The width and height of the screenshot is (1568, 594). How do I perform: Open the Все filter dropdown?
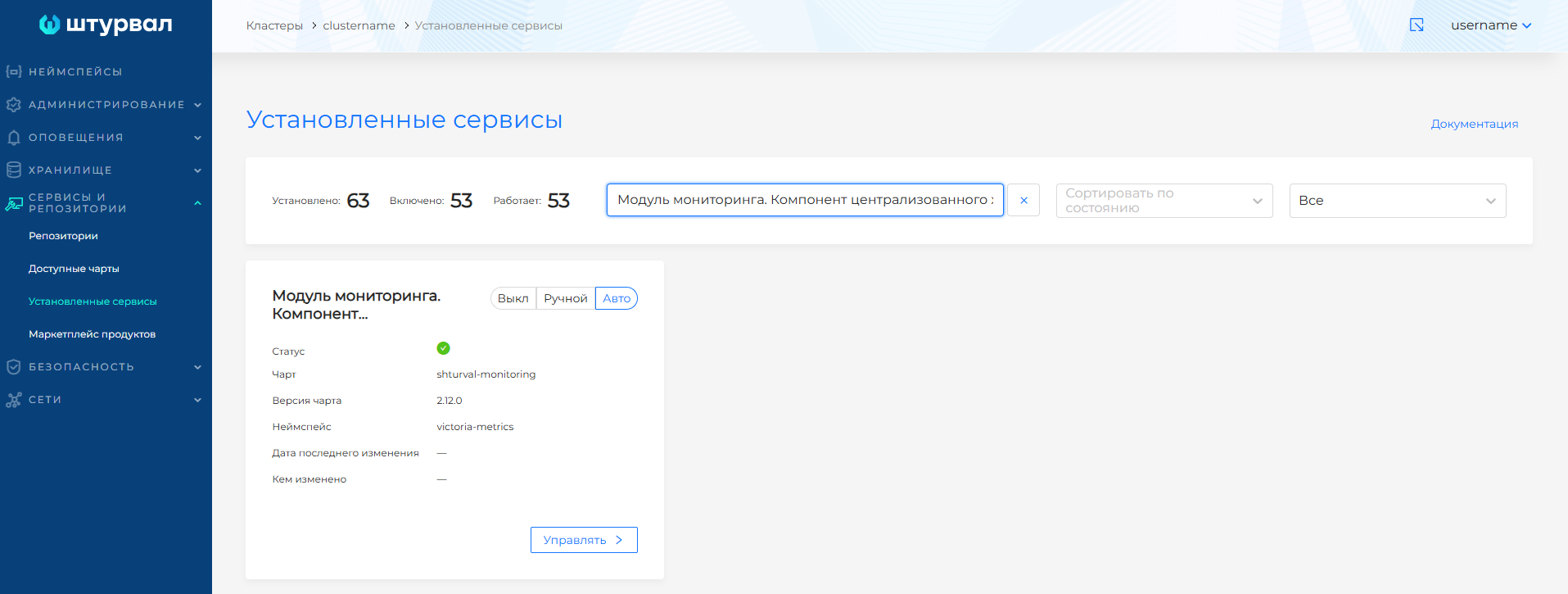1397,201
